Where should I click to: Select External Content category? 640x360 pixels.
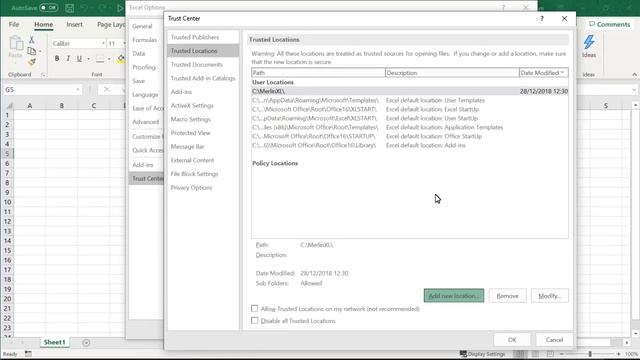(x=203, y=160)
